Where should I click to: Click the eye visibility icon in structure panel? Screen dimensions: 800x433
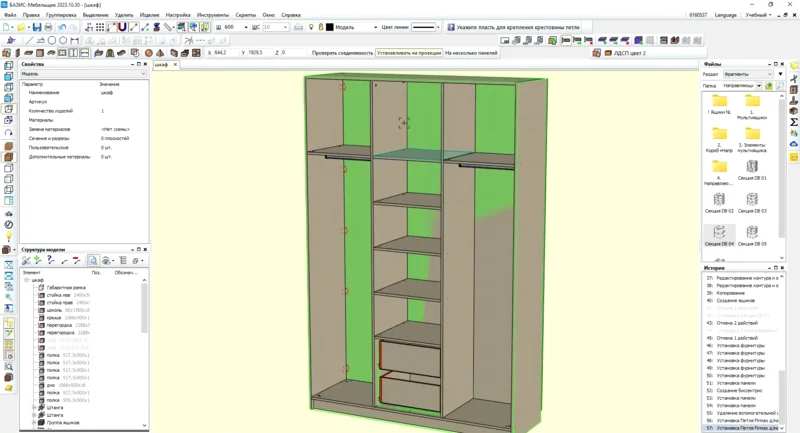[x=106, y=261]
